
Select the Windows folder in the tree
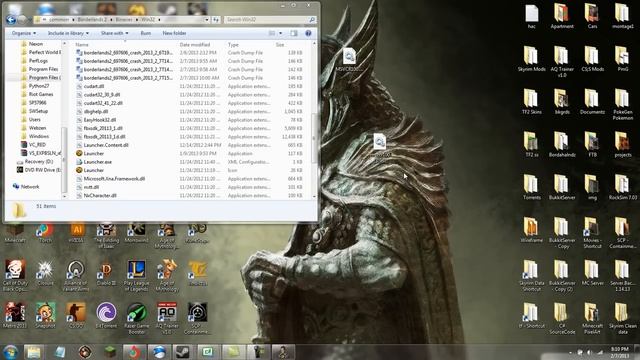(39, 136)
